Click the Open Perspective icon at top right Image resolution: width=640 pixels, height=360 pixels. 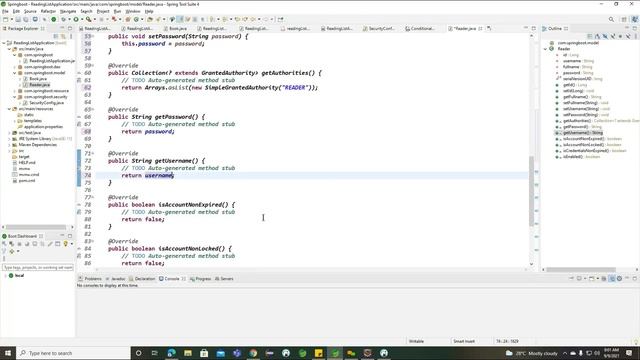[624, 19]
